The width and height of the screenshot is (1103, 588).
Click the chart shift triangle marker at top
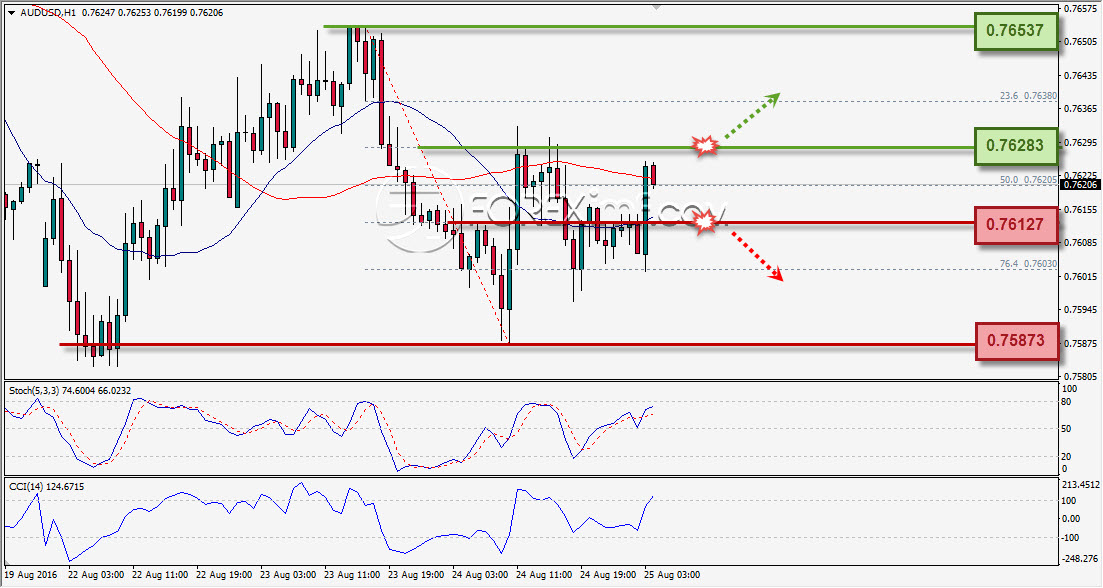(656, 7)
